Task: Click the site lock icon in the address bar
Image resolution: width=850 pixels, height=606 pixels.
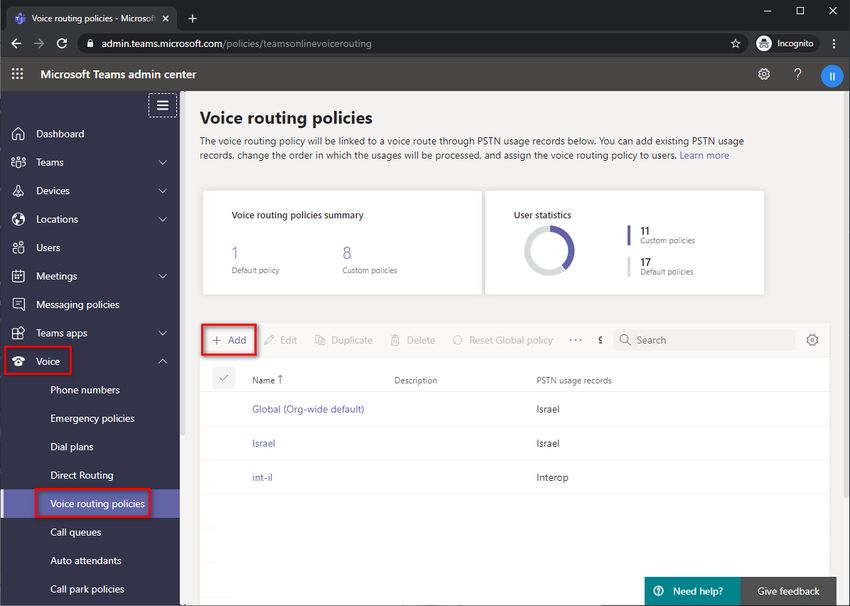Action: pos(90,43)
